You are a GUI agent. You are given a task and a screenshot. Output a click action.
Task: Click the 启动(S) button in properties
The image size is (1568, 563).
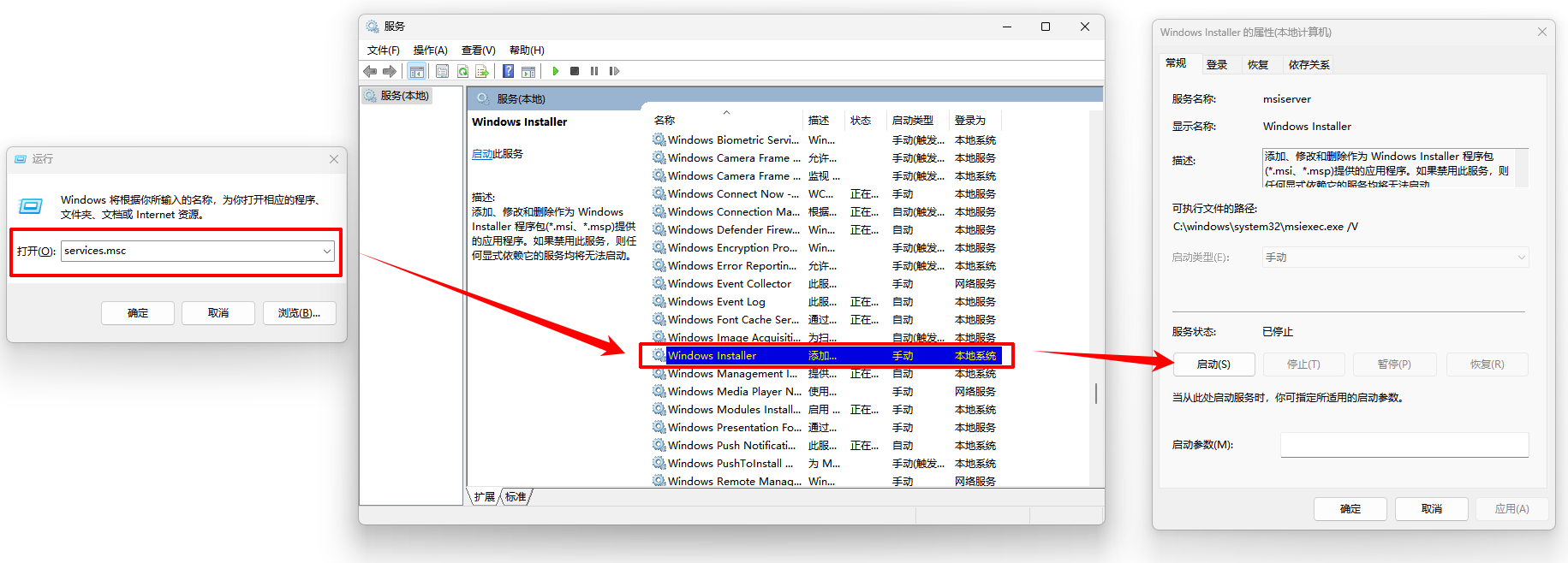click(x=1213, y=364)
